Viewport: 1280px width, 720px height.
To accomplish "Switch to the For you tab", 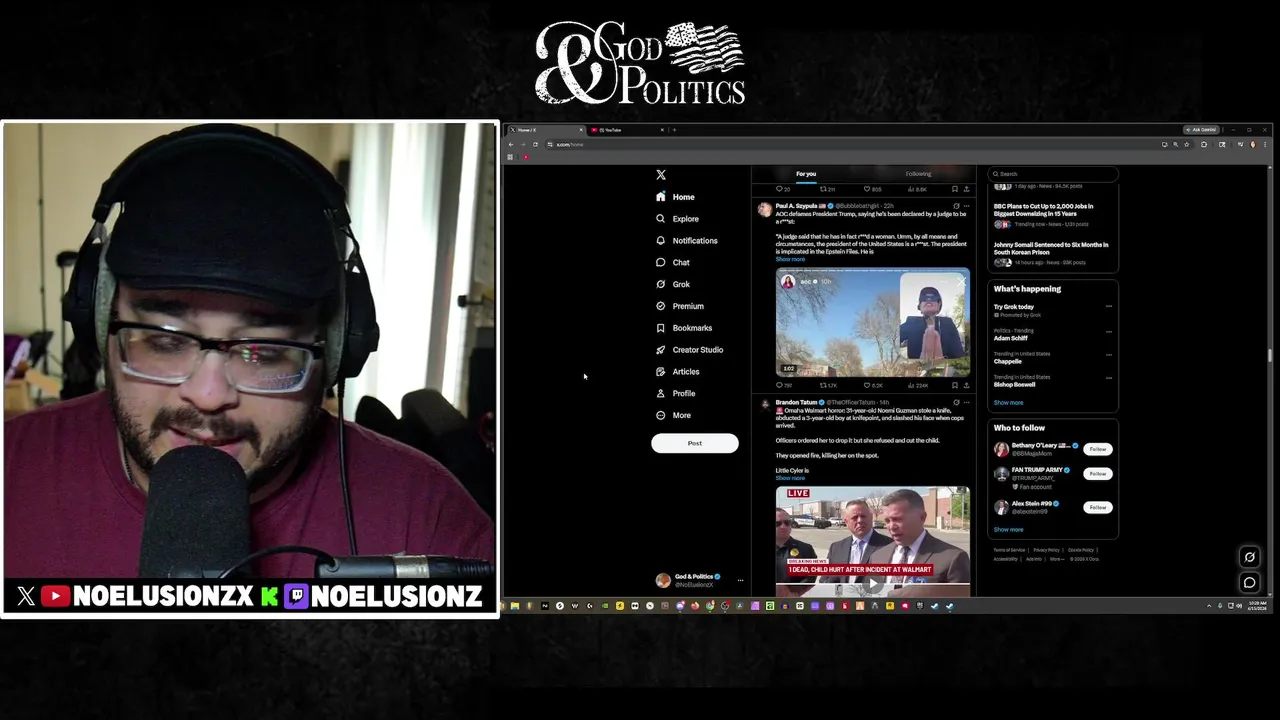I will (x=806, y=174).
